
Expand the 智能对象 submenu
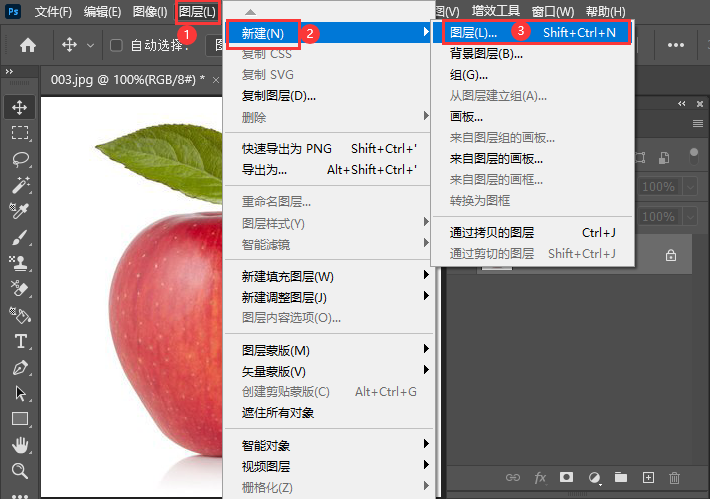(426, 444)
